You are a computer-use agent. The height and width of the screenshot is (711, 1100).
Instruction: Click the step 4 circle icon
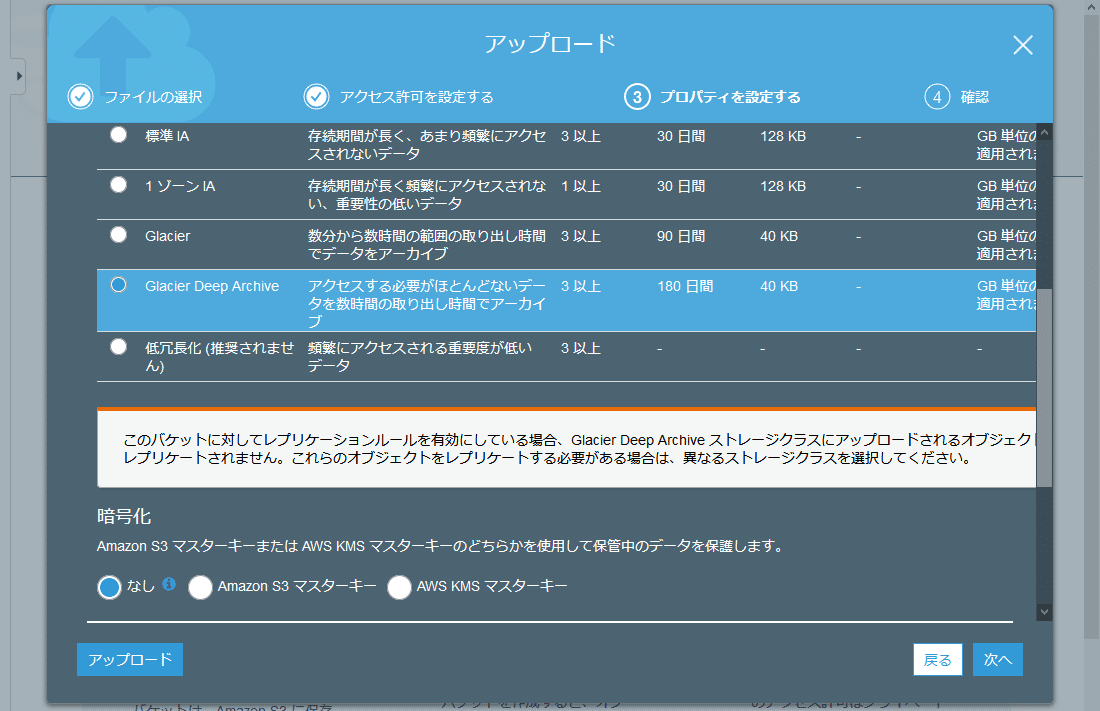tap(937, 96)
